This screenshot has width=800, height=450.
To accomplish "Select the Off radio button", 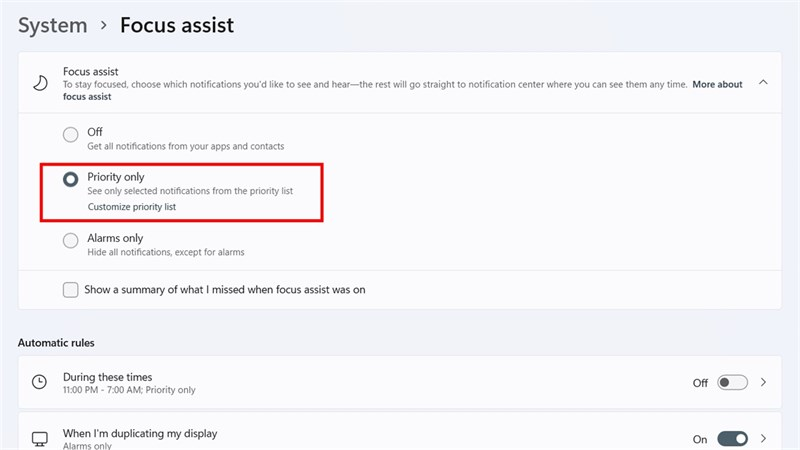I will pos(70,135).
